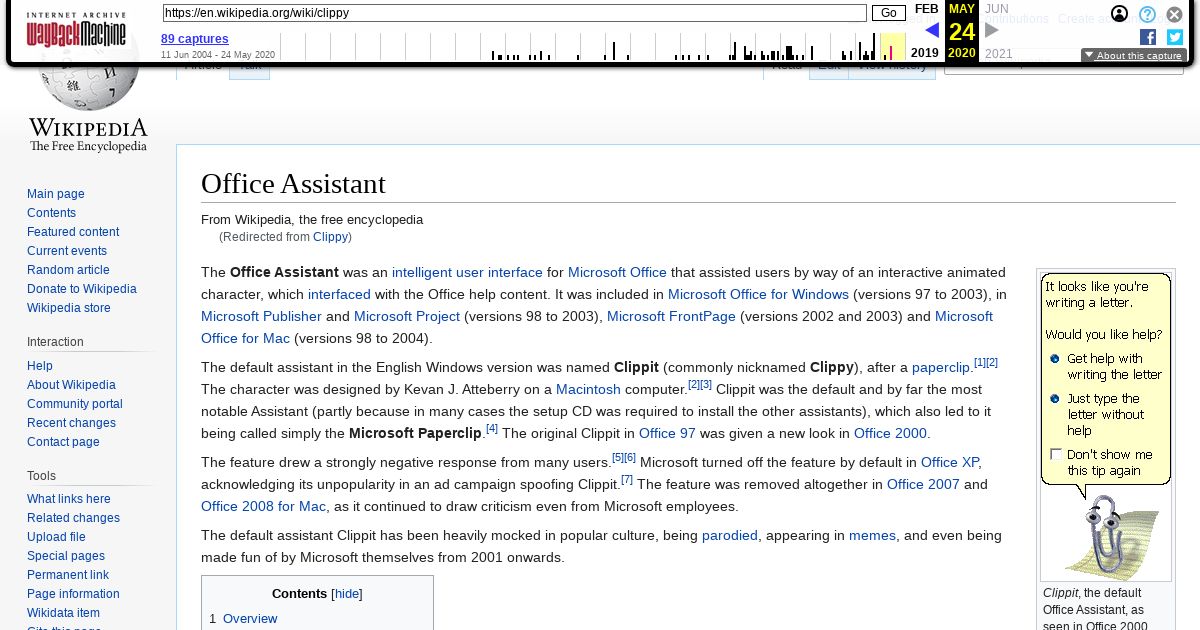Viewport: 1200px width, 630px height.
Task: Share capture on Facebook
Action: (x=1148, y=37)
